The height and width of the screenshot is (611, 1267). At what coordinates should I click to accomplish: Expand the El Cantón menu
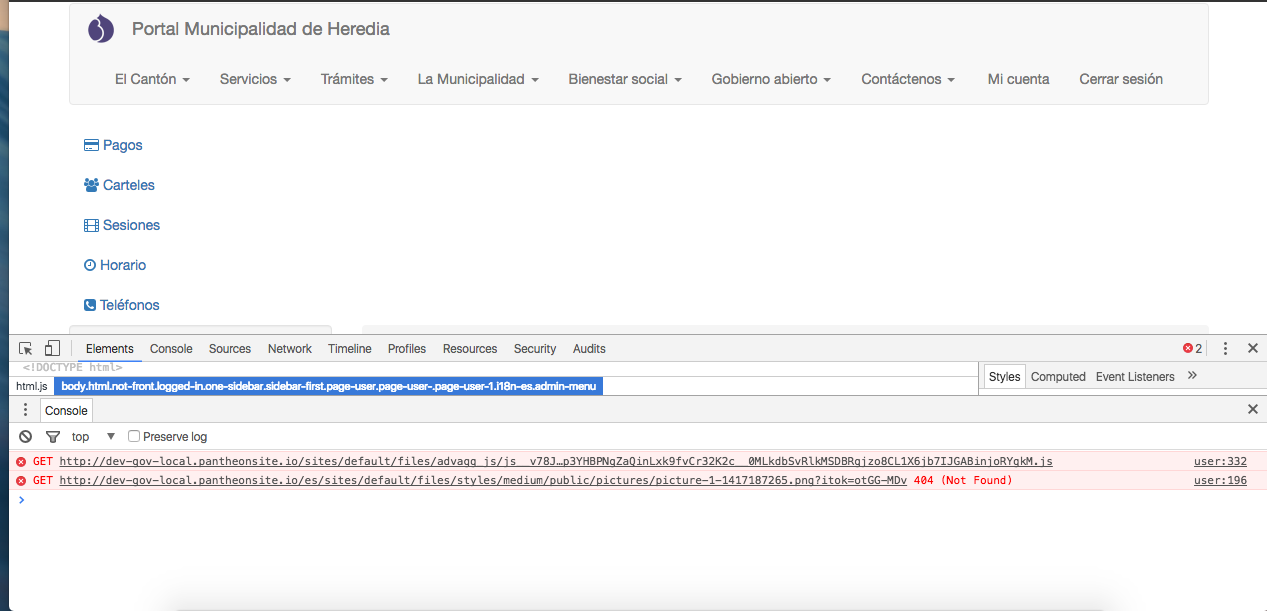(x=152, y=79)
